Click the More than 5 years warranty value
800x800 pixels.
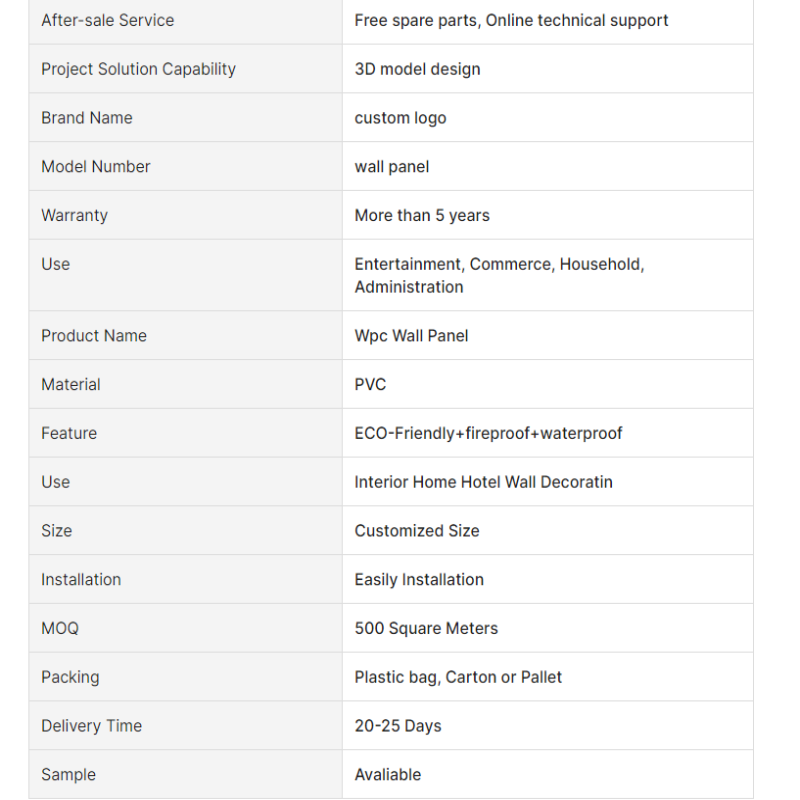coord(422,215)
